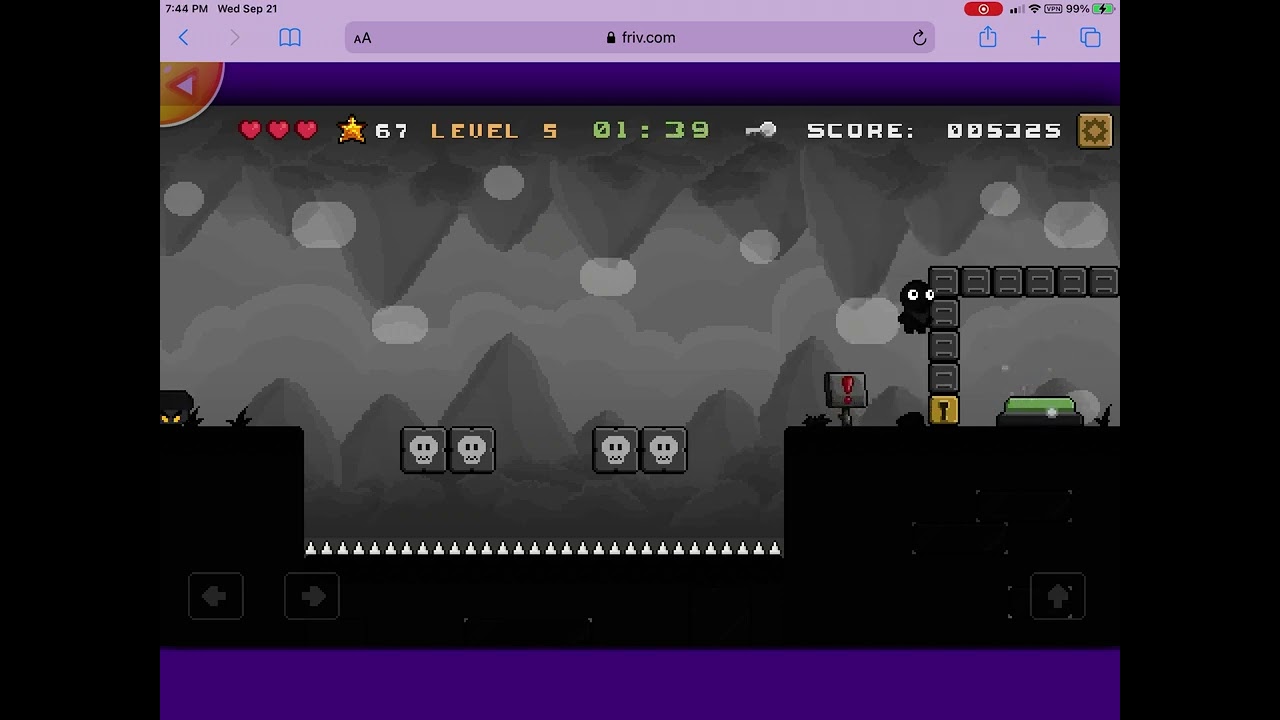Tap the black blob player character

[x=916, y=306]
